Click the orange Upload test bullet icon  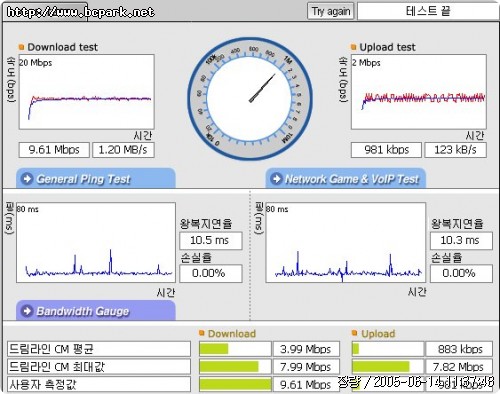354,47
